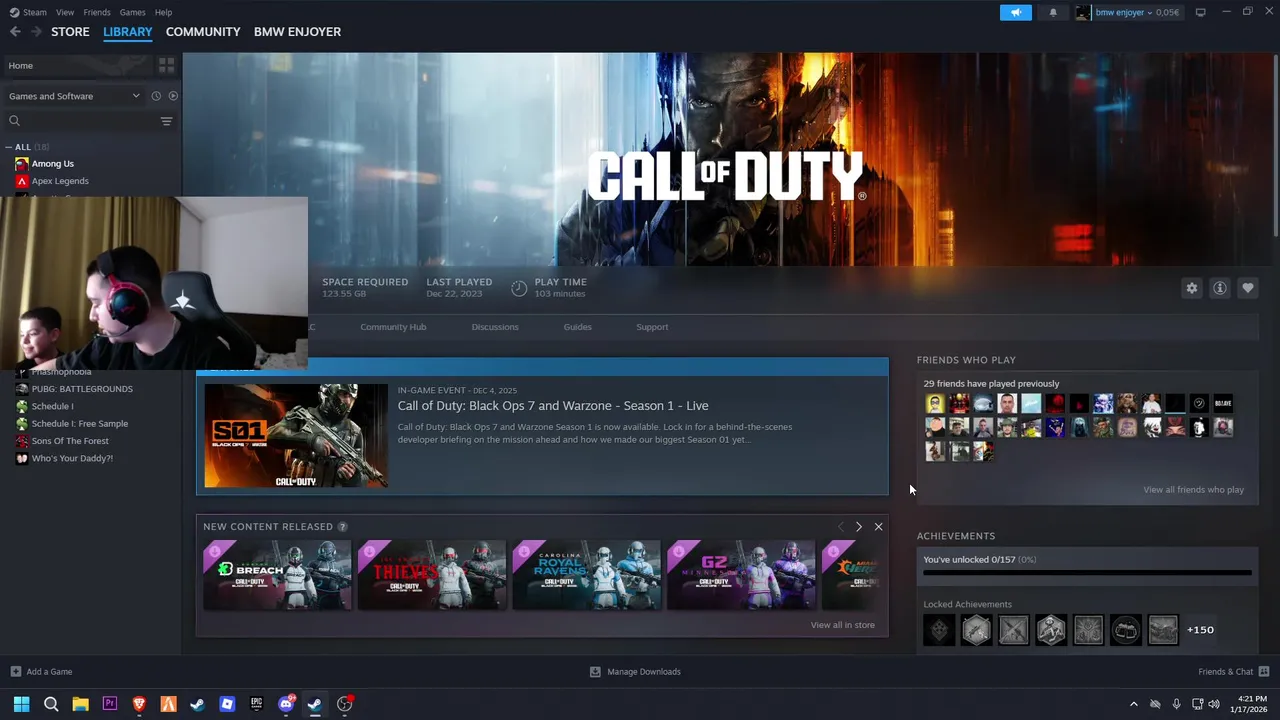Click View all in store link
This screenshot has width=1280, height=720.
(842, 625)
